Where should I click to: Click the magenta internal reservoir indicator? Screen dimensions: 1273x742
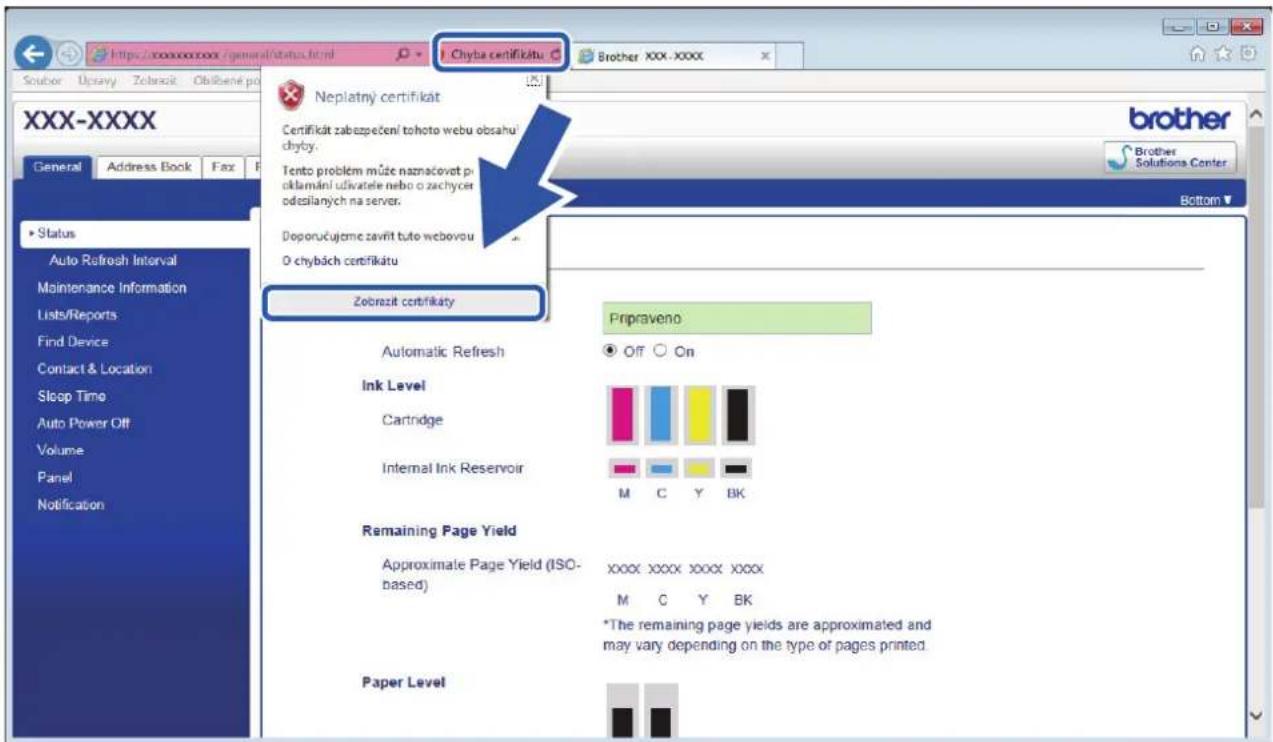coord(624,468)
